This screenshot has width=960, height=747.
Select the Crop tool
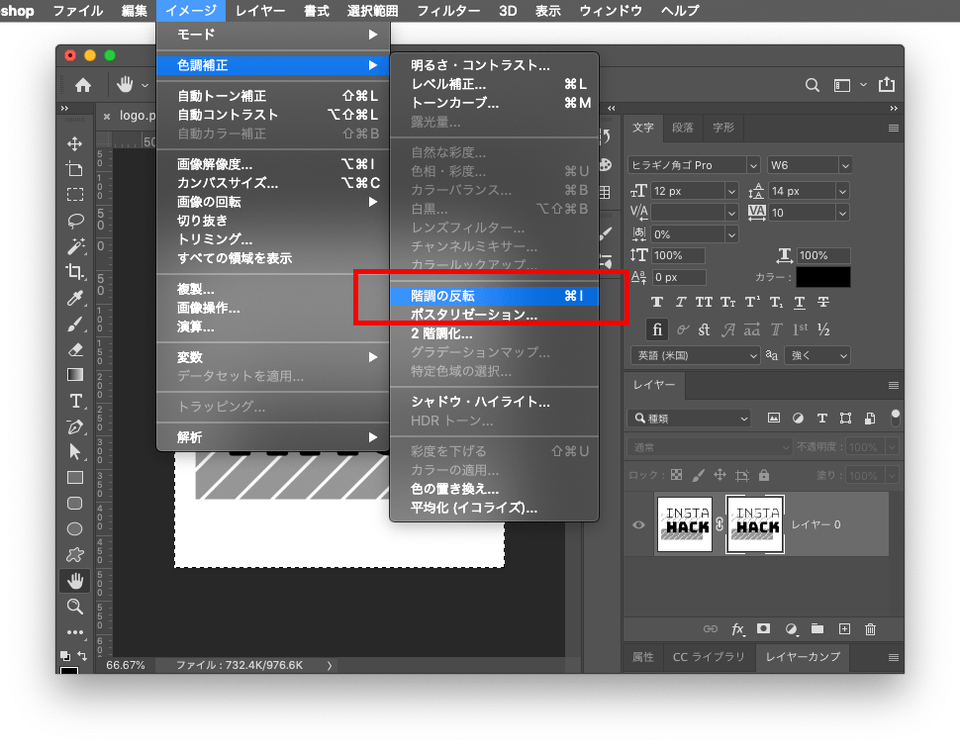75,272
